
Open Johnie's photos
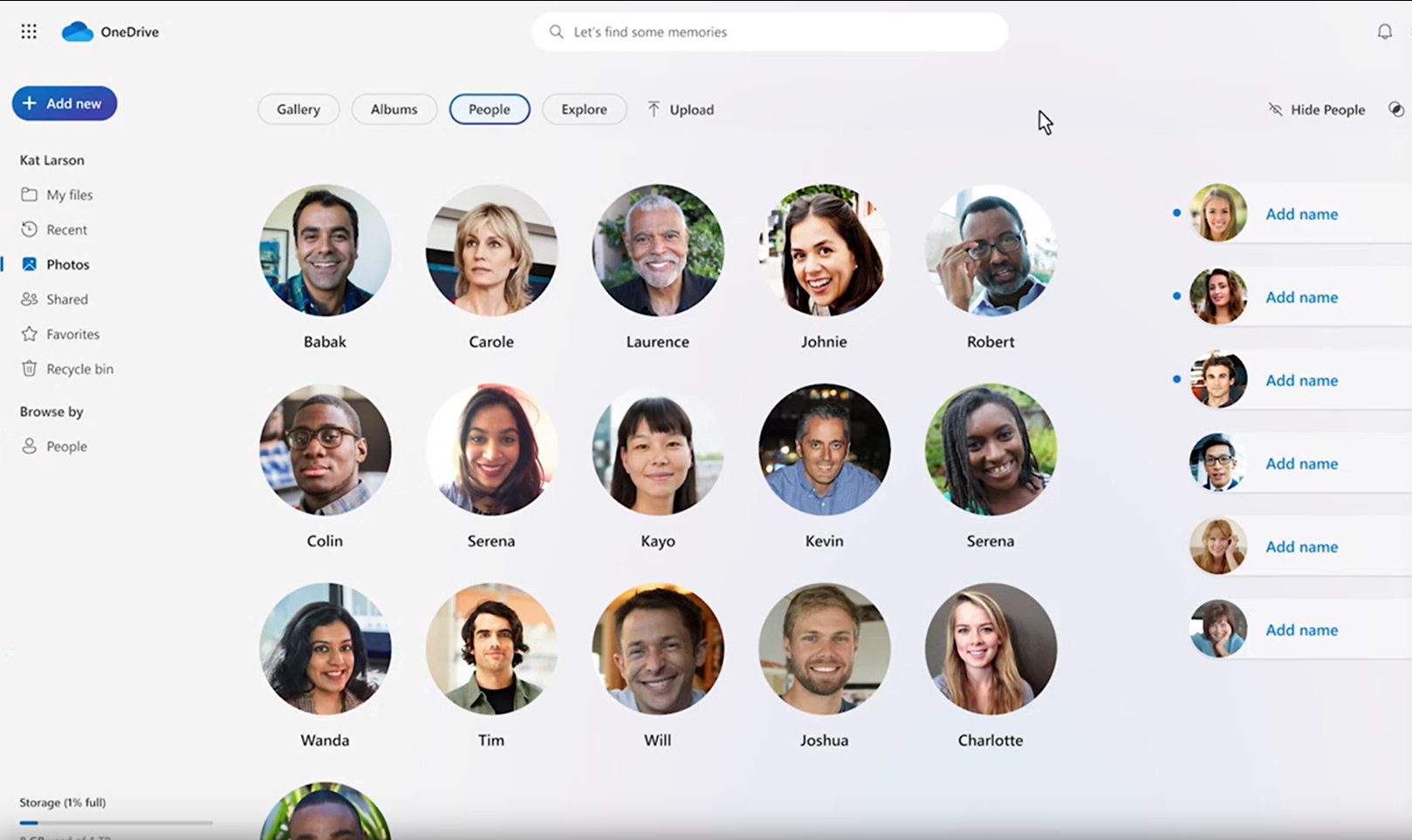point(824,250)
